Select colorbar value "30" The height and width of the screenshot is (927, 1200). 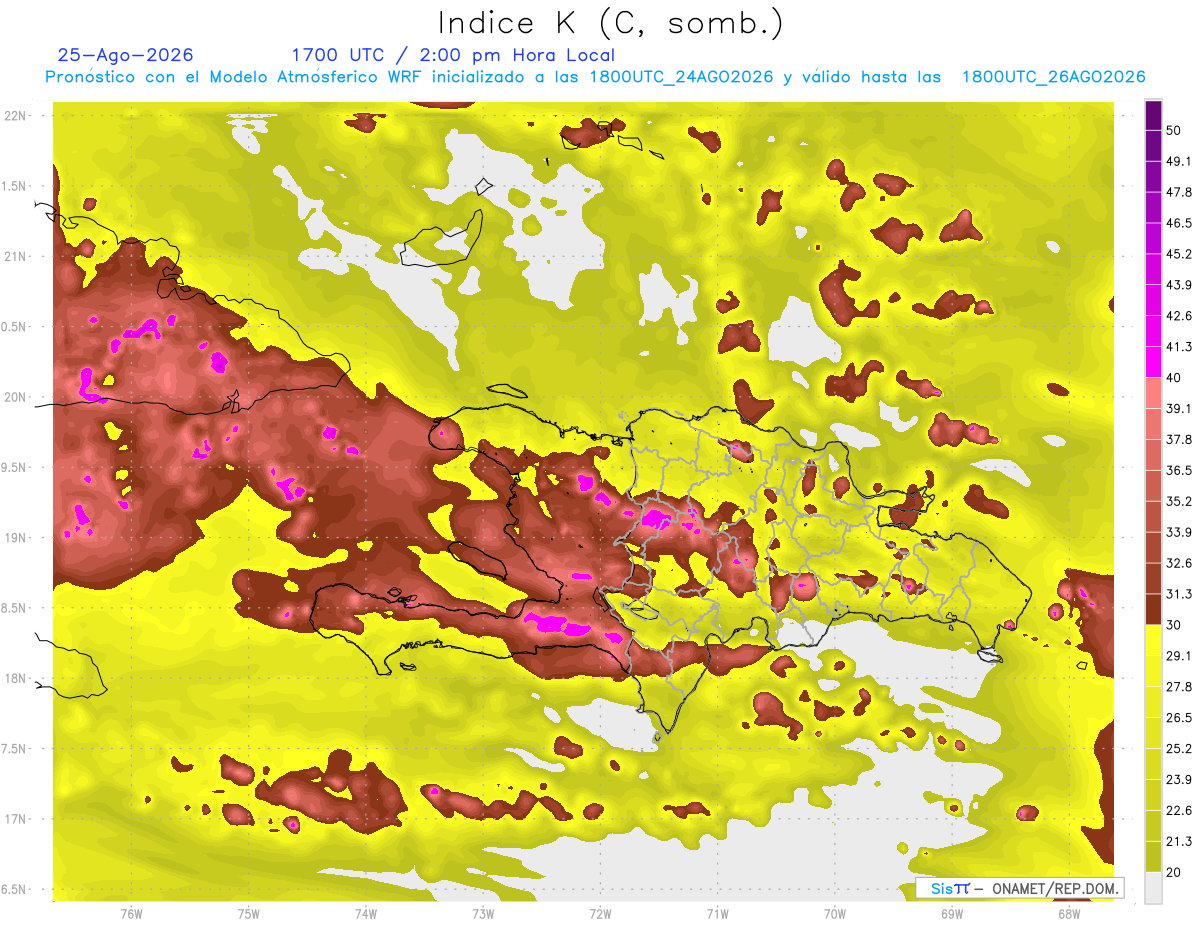(x=1176, y=625)
